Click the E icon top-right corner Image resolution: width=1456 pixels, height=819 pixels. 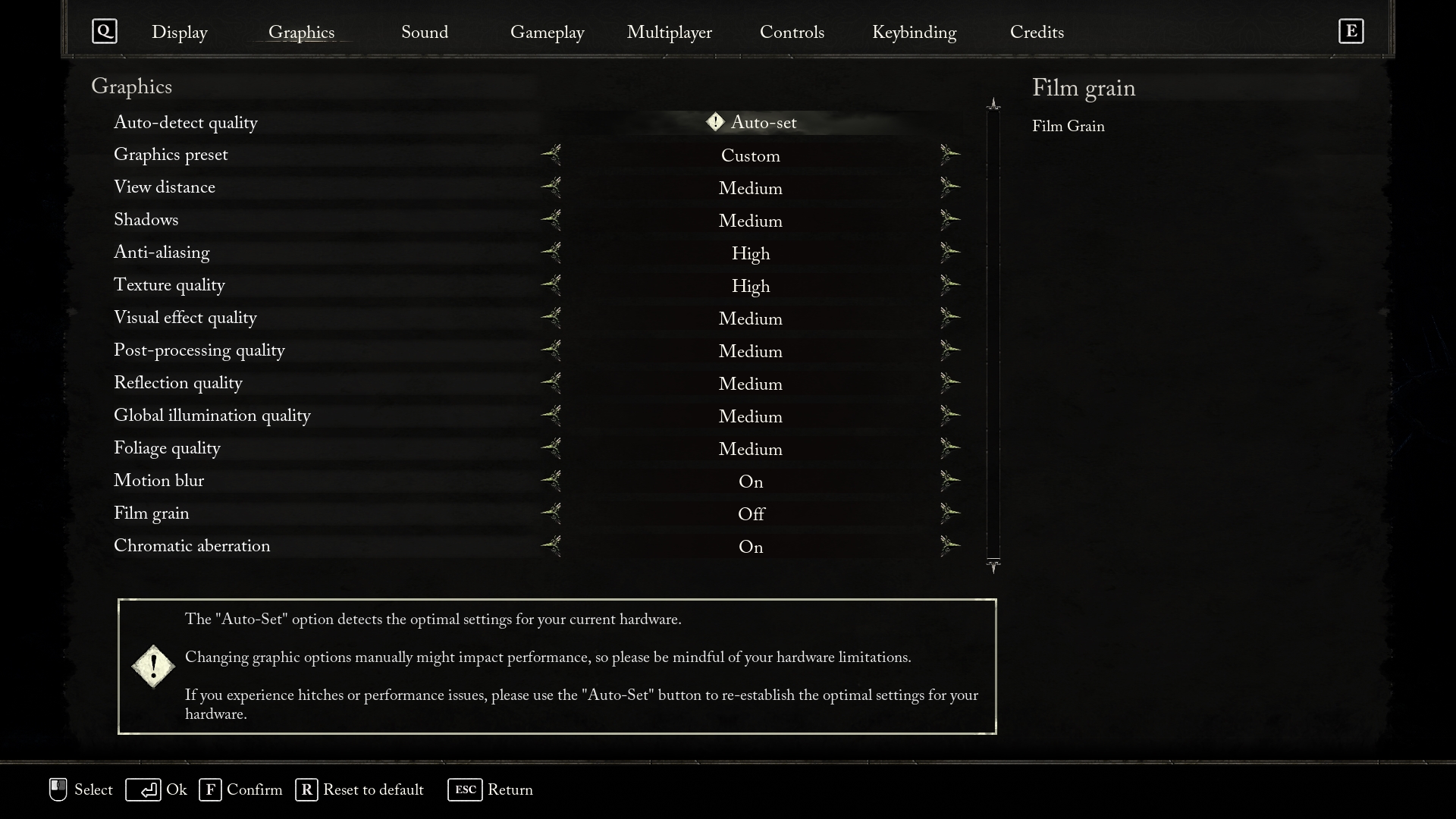tap(1351, 30)
